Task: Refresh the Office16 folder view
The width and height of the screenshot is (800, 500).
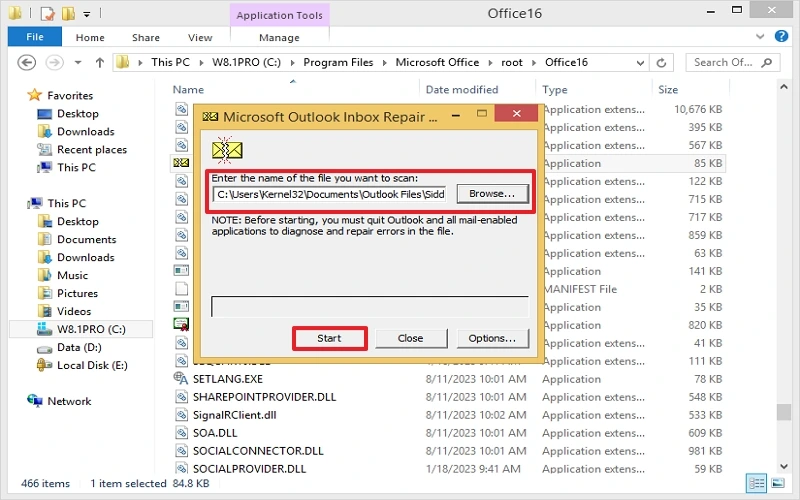Action: coord(661,62)
